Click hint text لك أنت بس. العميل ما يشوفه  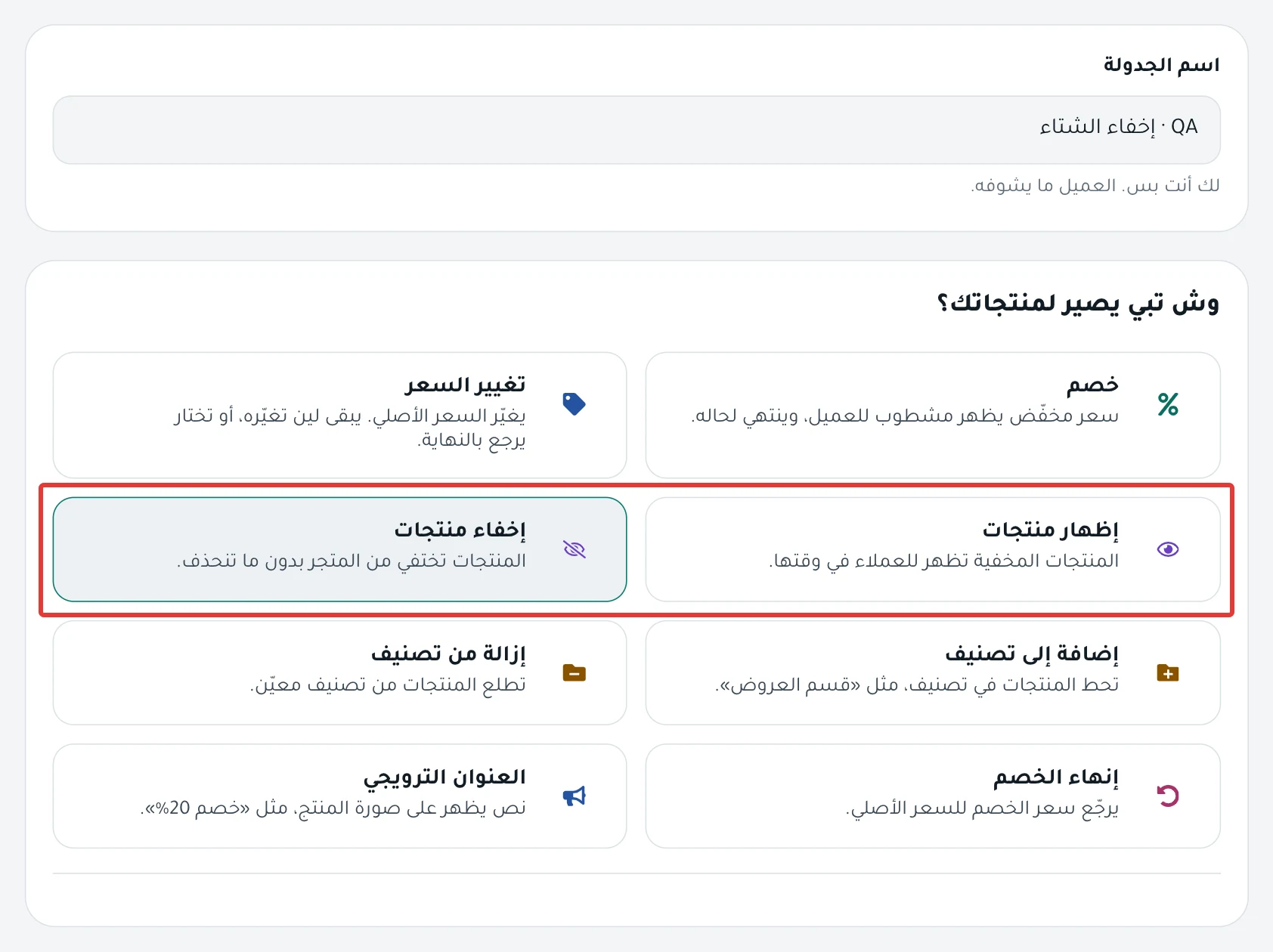1095,185
